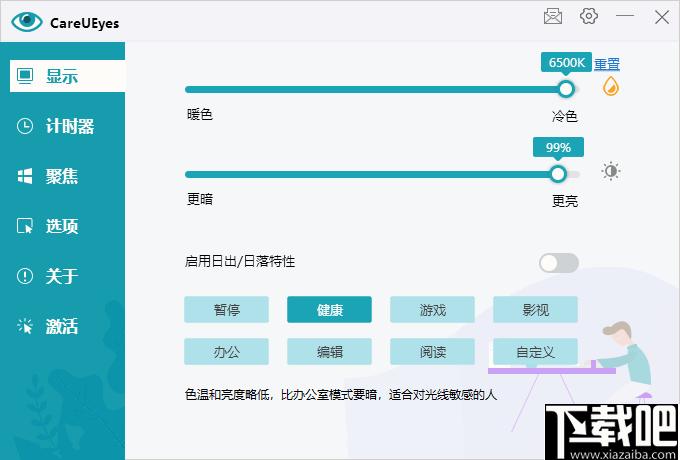The height and width of the screenshot is (460, 680).
Task: Click the orange color temperature drop icon
Action: 611,86
